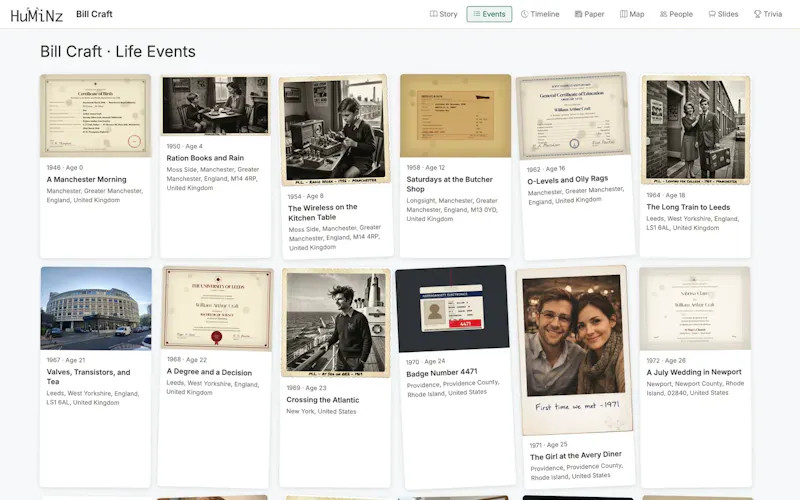The height and width of the screenshot is (500, 800).
Task: Click the title 'A Manchester Morning'
Action: point(86,180)
